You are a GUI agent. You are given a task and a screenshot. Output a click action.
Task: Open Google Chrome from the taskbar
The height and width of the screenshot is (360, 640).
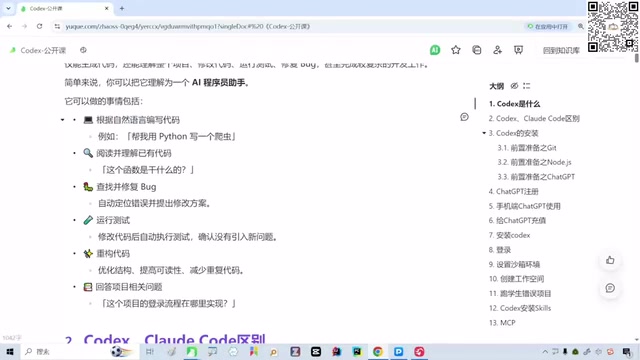[378, 351]
